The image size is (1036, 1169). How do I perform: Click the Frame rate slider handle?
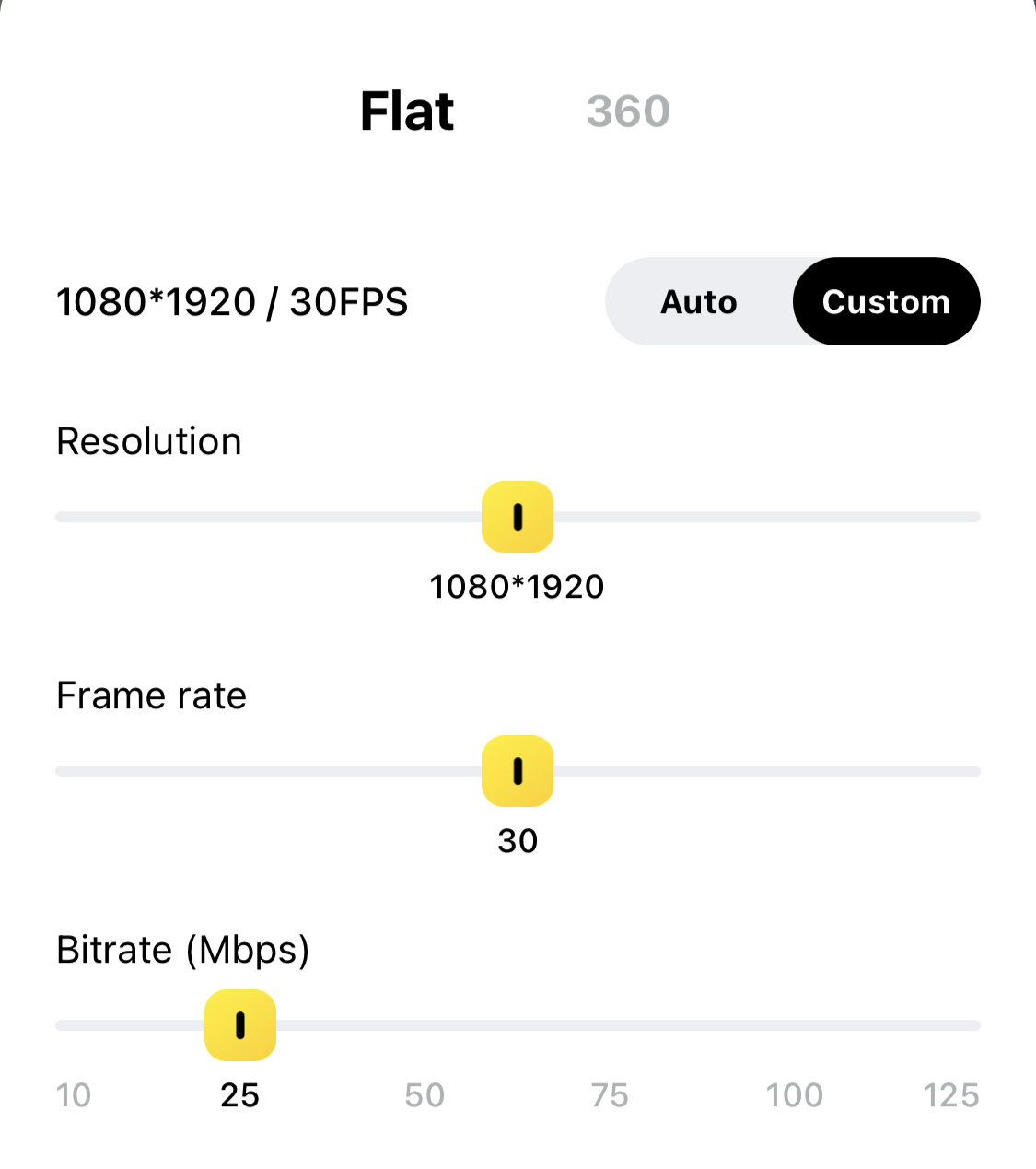(518, 771)
